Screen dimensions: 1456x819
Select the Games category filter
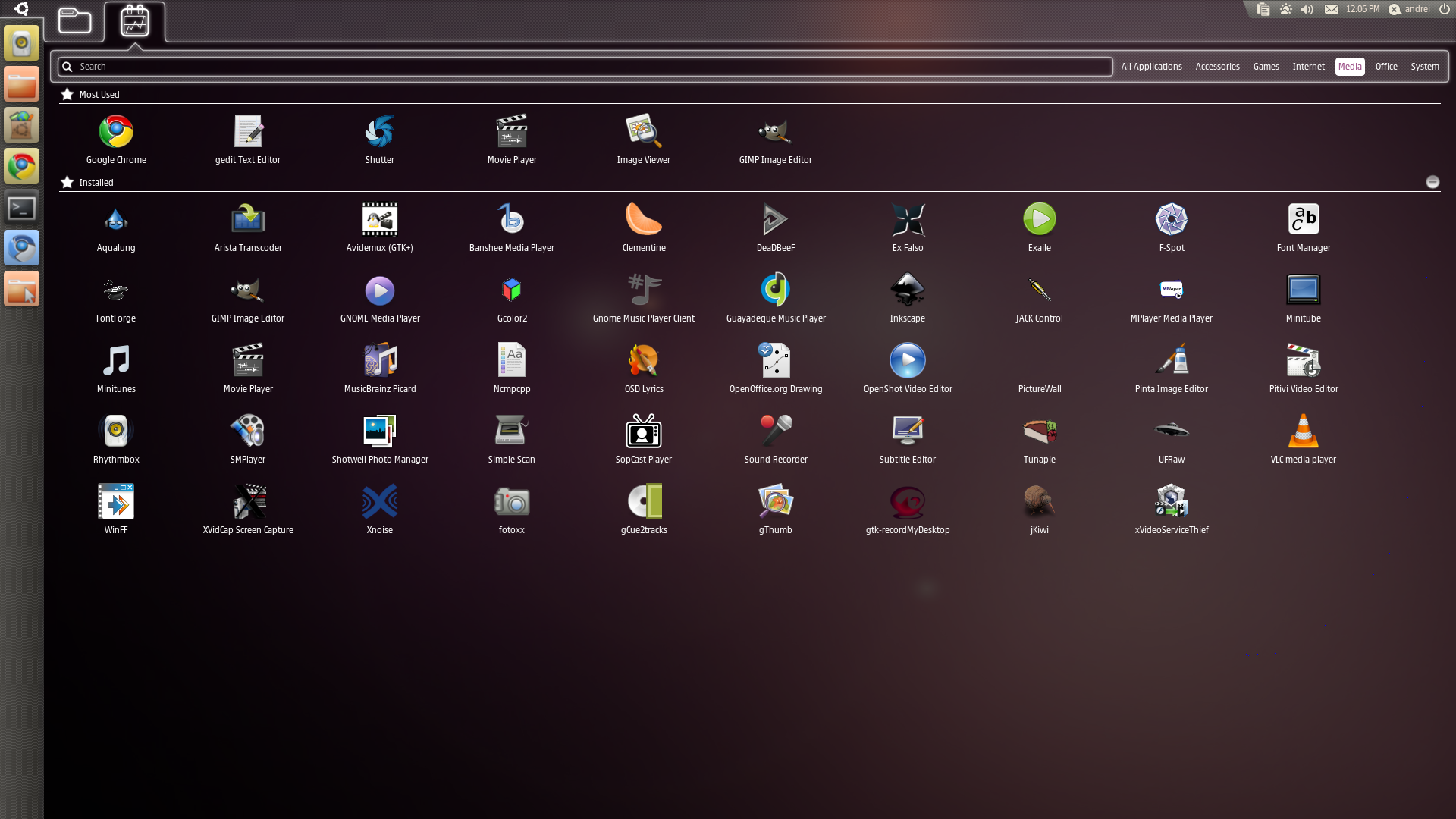(1266, 67)
